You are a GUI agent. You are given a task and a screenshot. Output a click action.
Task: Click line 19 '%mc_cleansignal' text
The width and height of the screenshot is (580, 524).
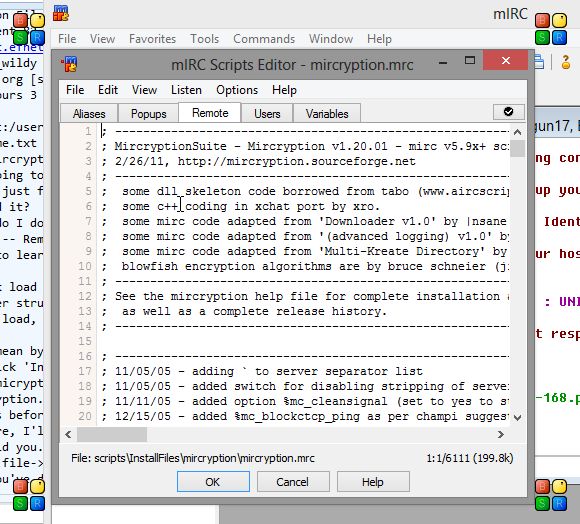(x=335, y=402)
